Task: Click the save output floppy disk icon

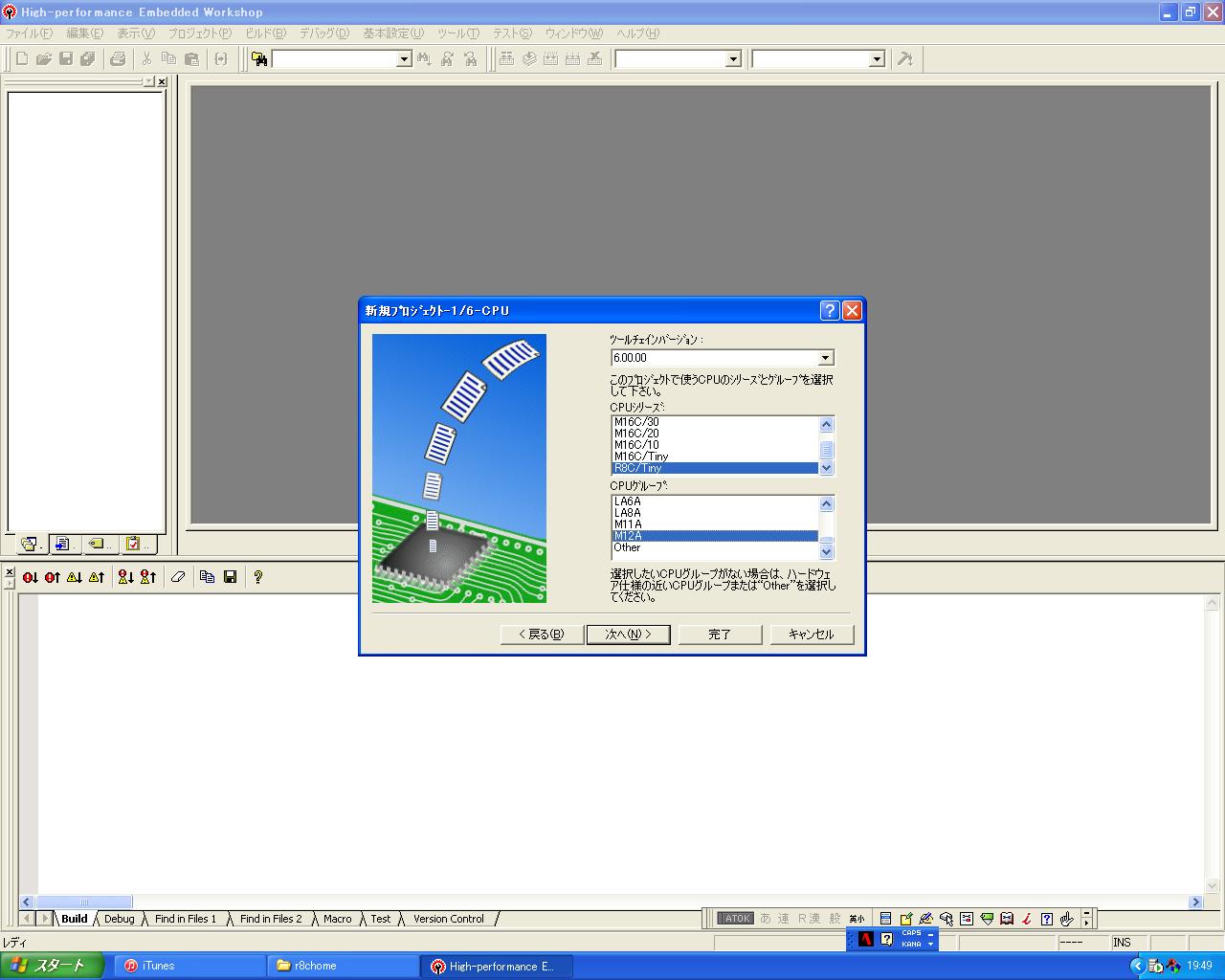Action: (x=231, y=577)
